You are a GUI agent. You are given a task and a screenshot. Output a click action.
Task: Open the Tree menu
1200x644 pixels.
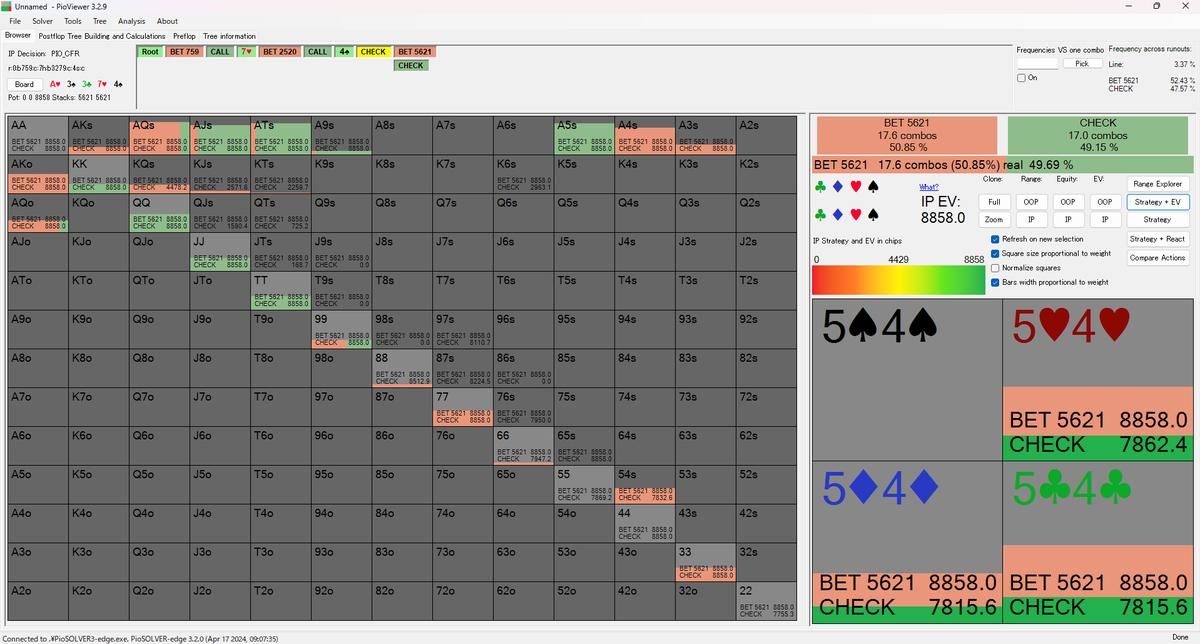click(x=100, y=21)
